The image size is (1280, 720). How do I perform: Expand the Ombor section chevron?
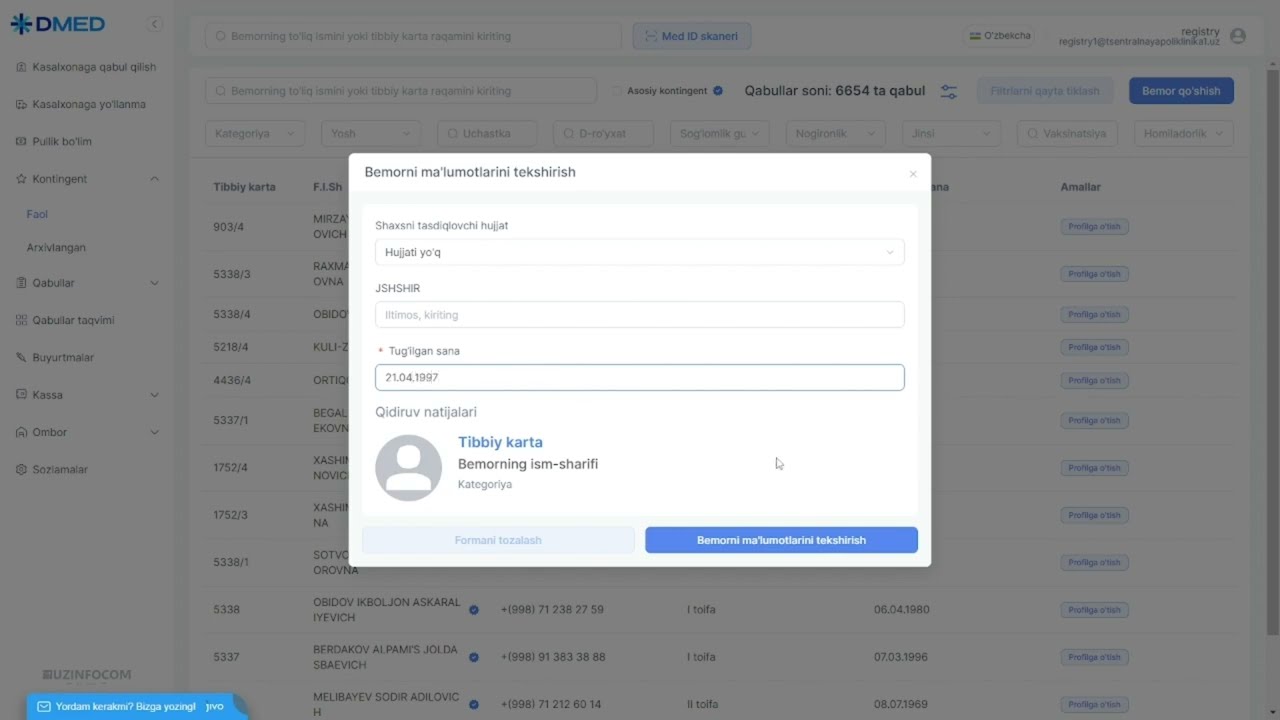tap(154, 432)
